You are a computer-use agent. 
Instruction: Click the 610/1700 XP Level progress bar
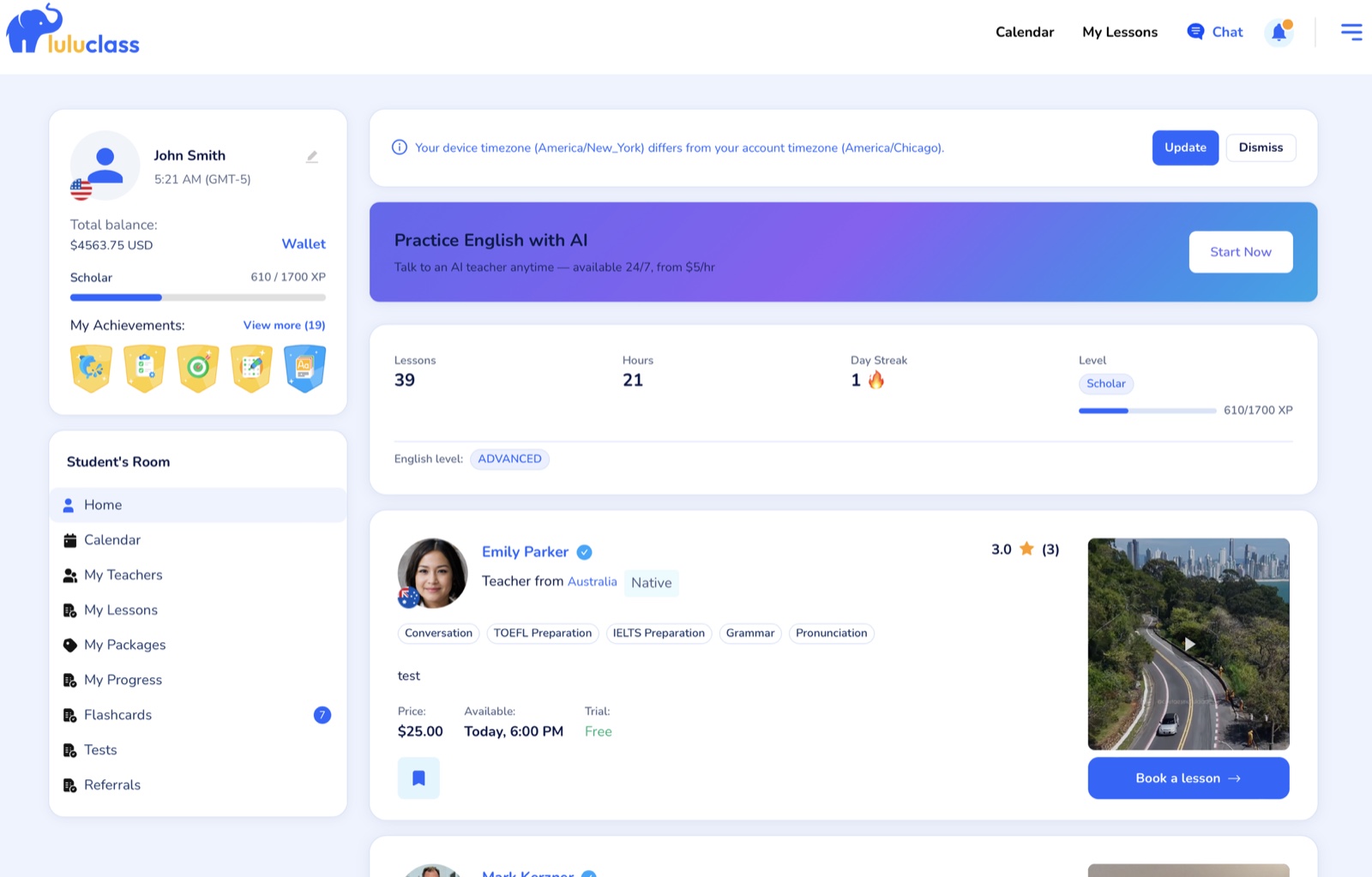coord(1147,411)
